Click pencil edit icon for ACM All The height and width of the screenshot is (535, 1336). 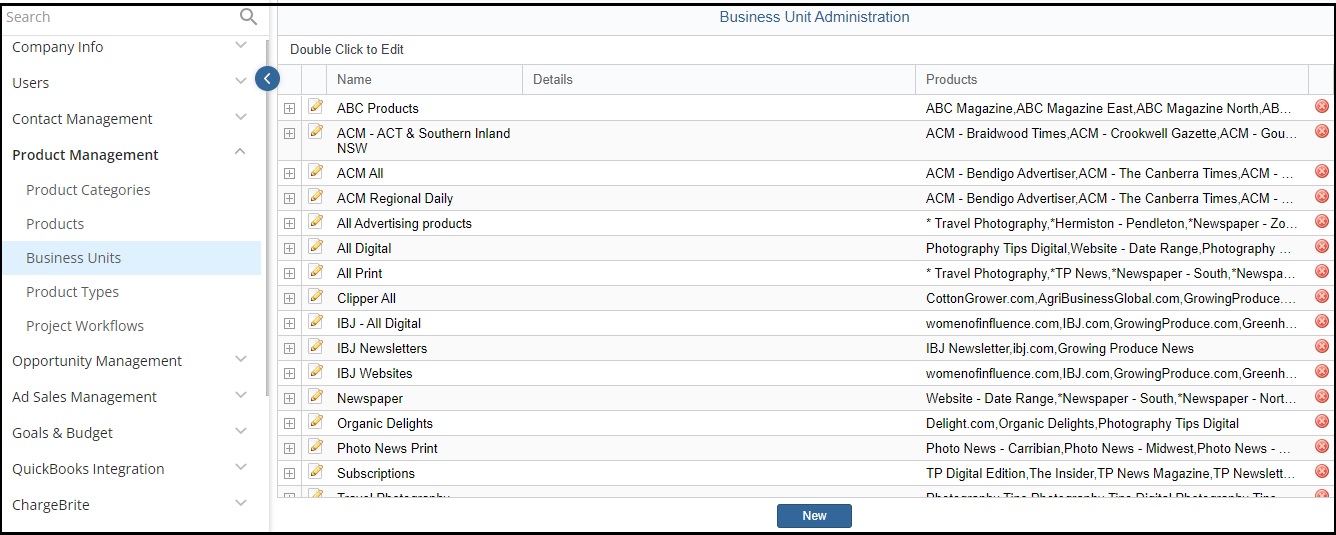[316, 171]
